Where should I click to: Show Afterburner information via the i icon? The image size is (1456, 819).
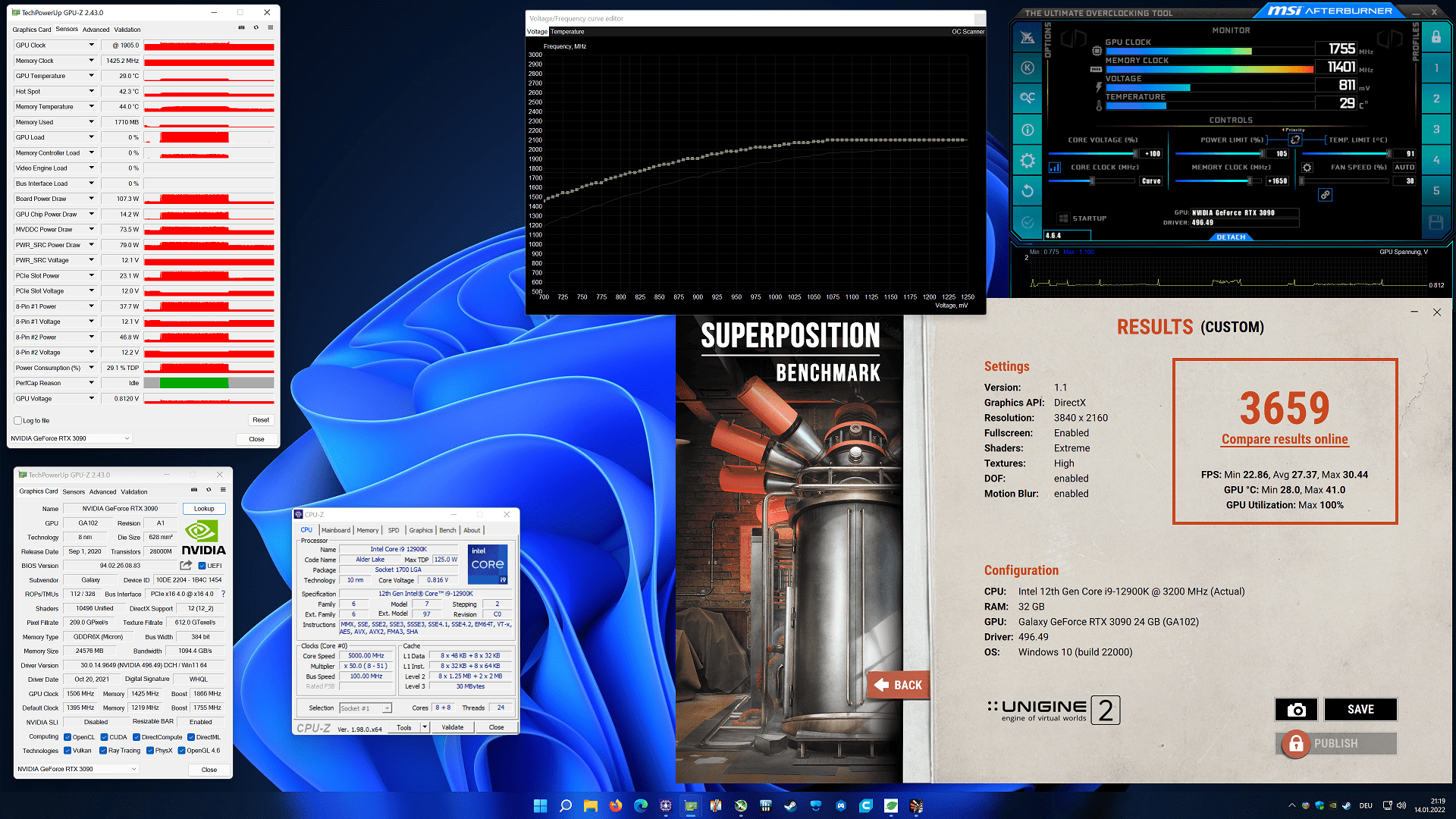point(1028,130)
